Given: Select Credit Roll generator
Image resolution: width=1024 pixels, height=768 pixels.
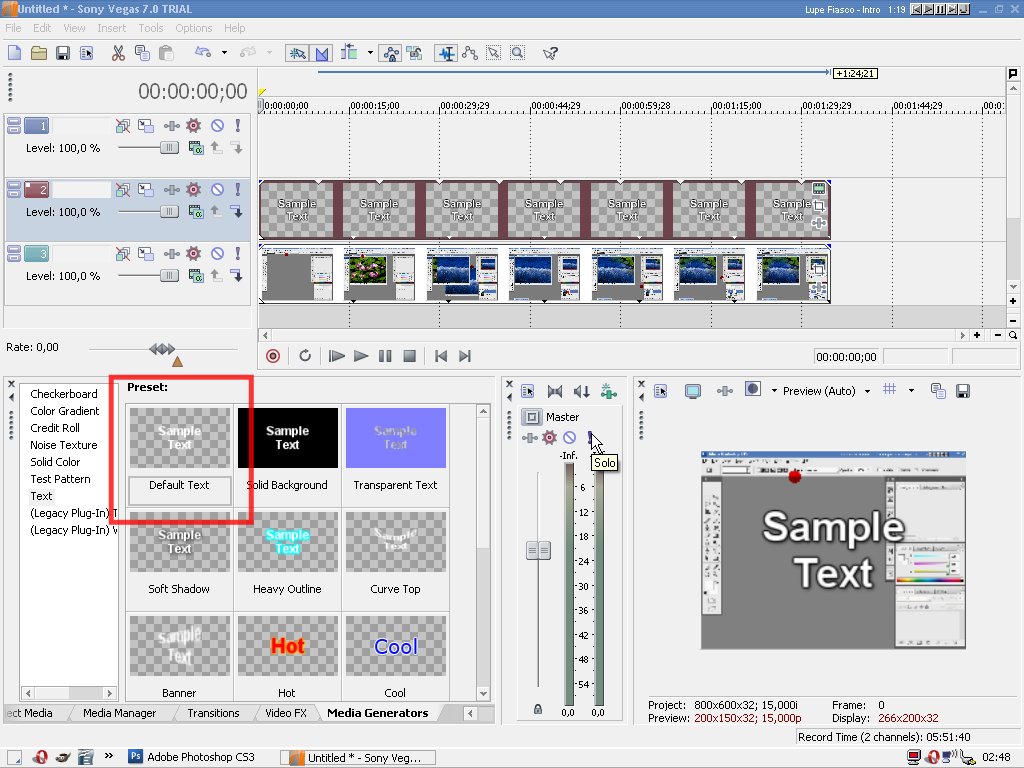Looking at the screenshot, I should (55, 428).
